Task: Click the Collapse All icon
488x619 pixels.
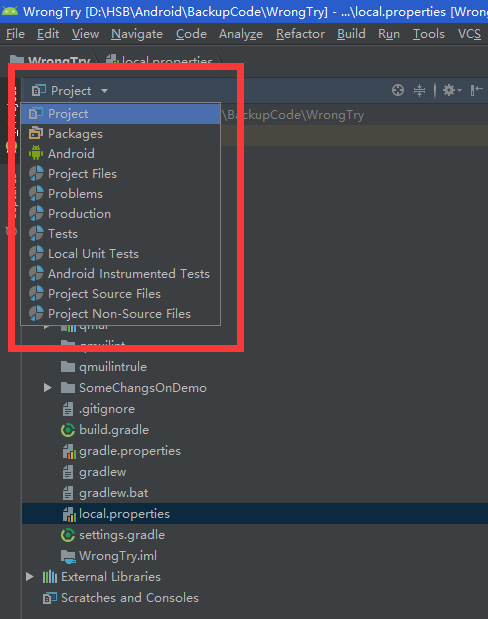Action: click(x=419, y=90)
